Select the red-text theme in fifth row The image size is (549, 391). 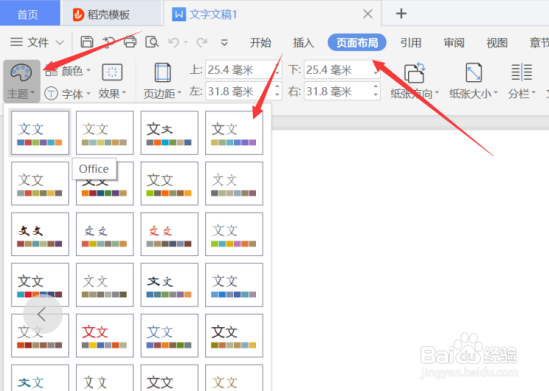click(x=105, y=336)
